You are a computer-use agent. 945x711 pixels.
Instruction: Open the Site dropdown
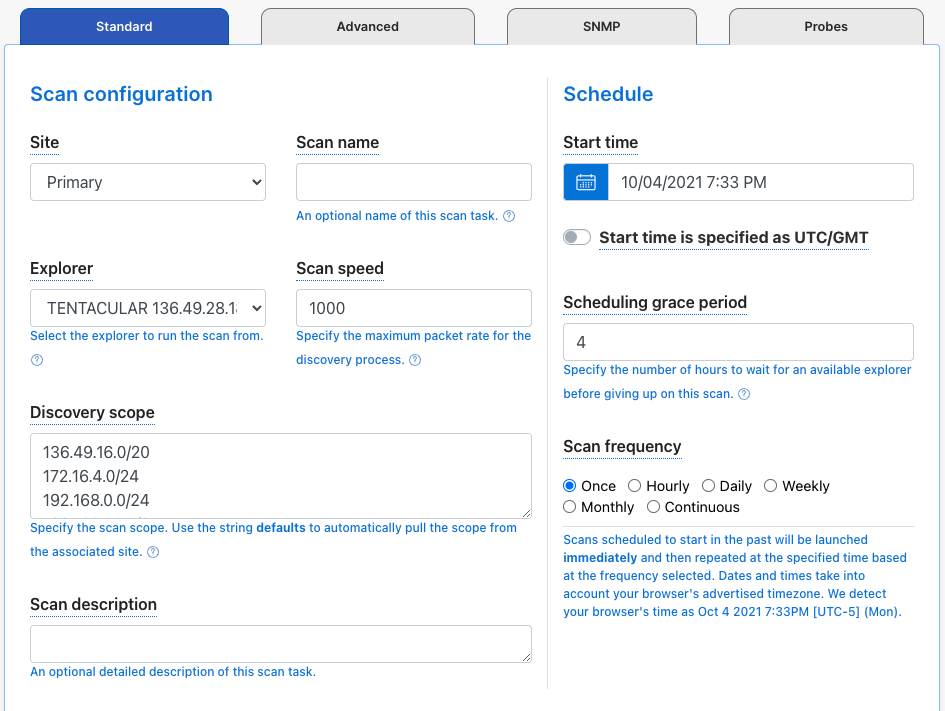click(147, 182)
